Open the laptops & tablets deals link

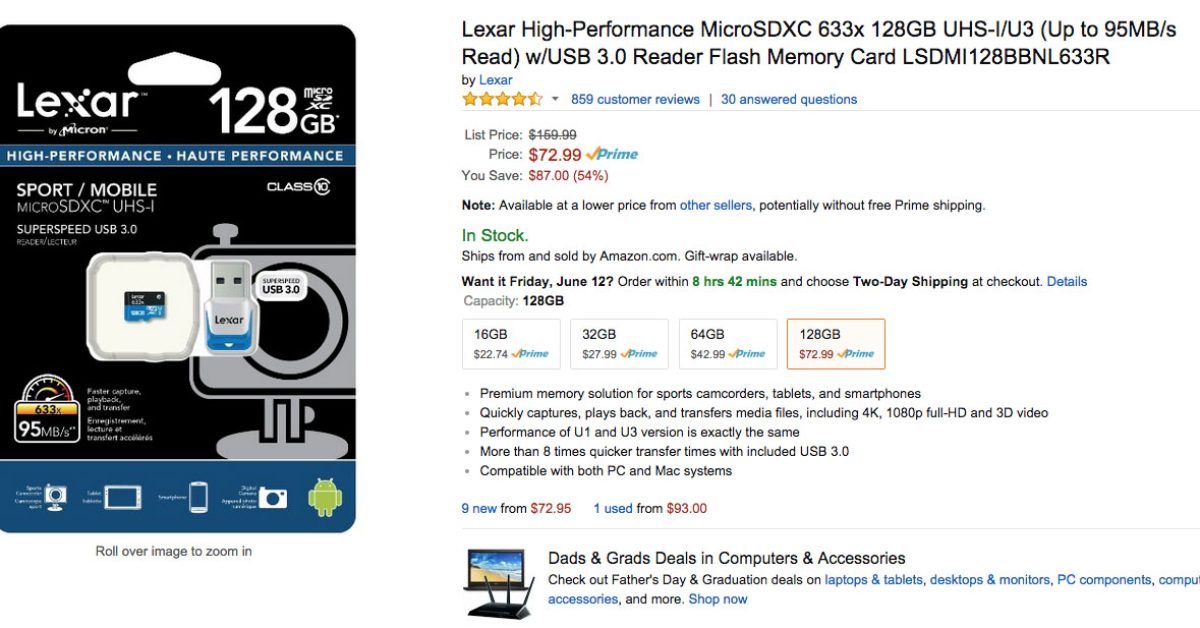[x=873, y=579]
